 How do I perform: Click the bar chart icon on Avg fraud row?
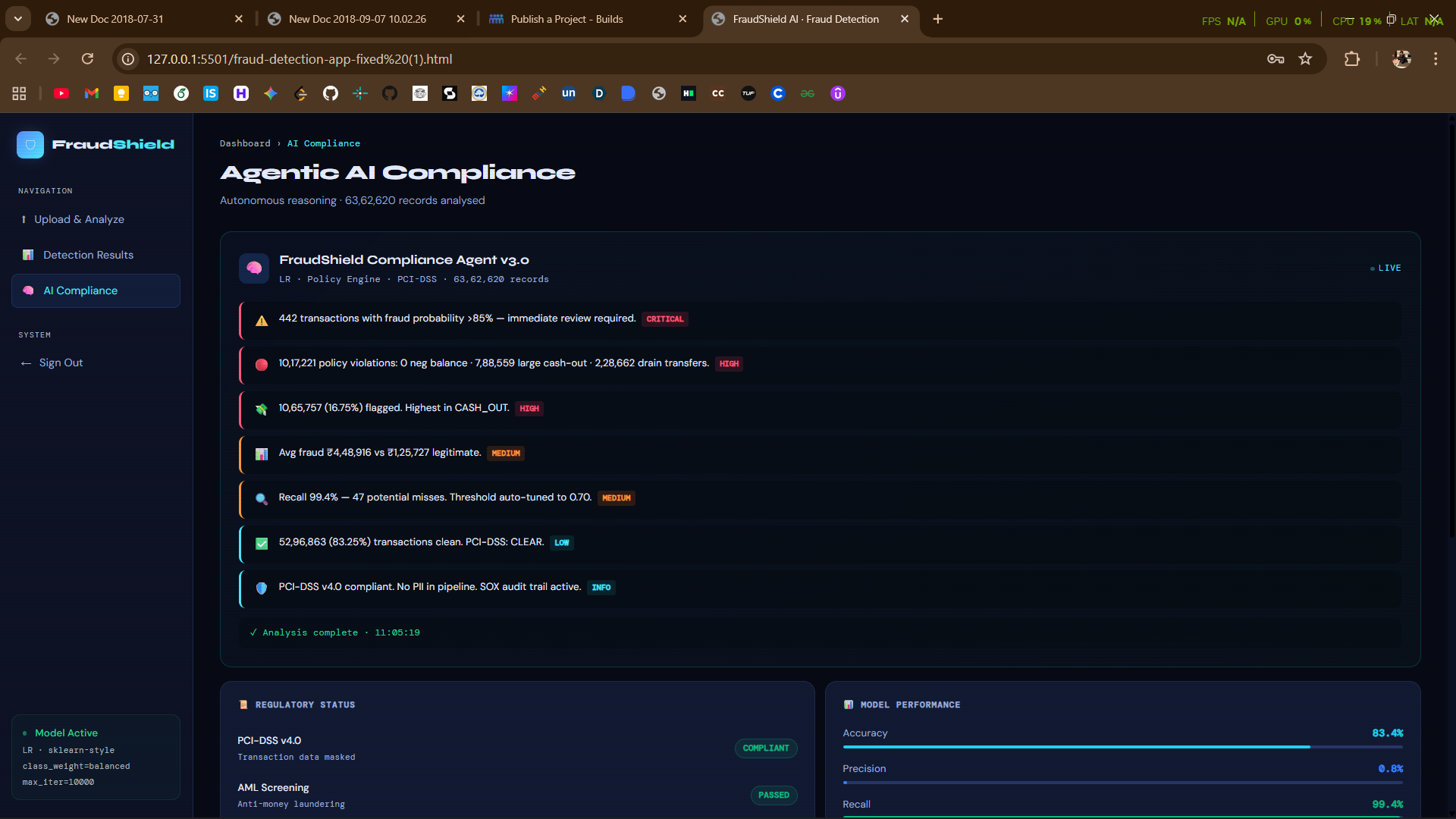(x=262, y=454)
